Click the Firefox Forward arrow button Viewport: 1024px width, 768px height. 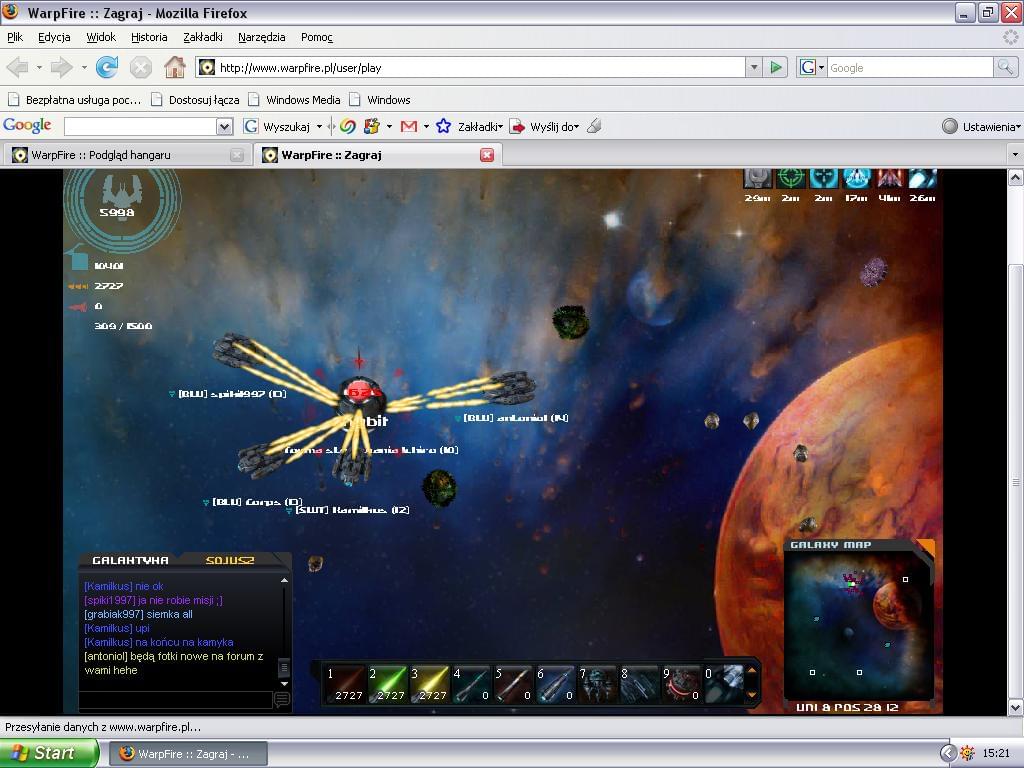[61, 67]
